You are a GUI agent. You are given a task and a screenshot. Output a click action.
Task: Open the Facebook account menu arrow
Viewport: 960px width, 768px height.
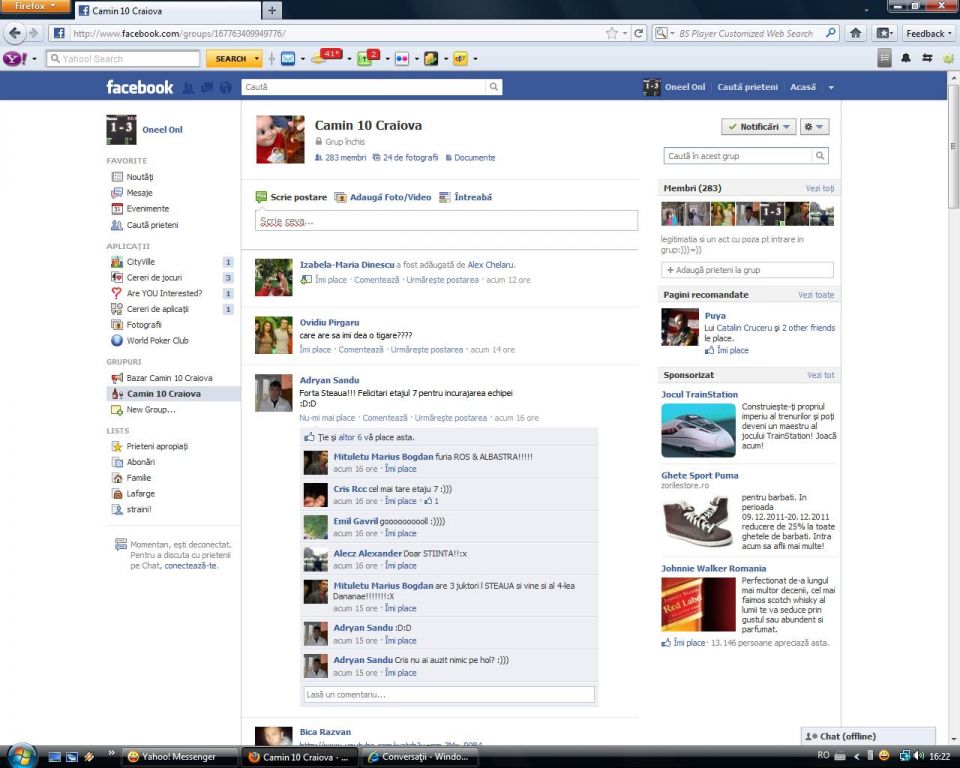click(831, 88)
